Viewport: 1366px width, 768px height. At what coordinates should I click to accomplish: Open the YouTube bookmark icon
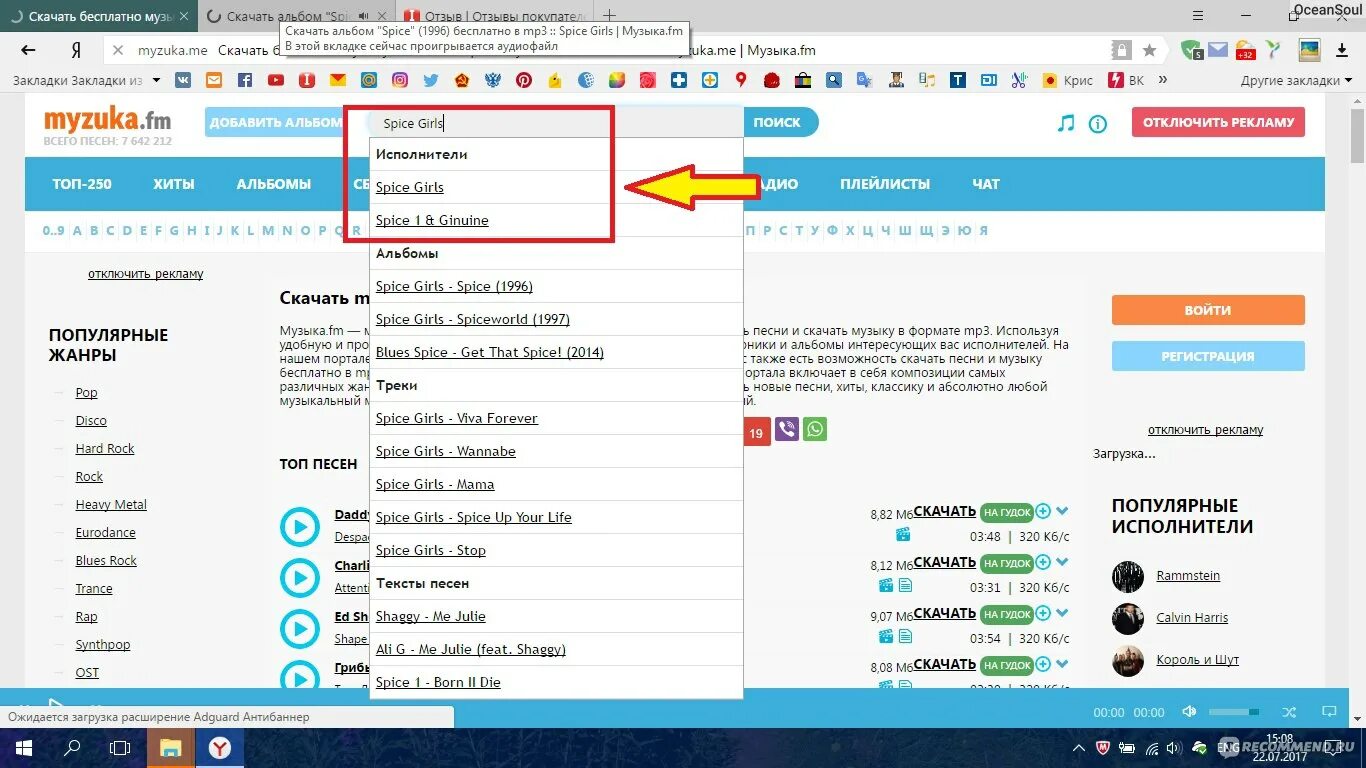(275, 80)
